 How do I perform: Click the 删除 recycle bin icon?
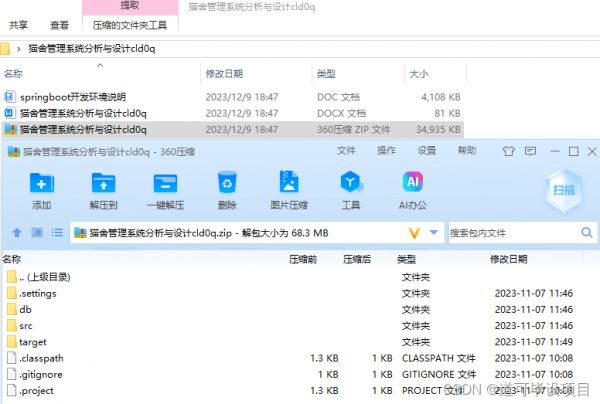click(227, 182)
